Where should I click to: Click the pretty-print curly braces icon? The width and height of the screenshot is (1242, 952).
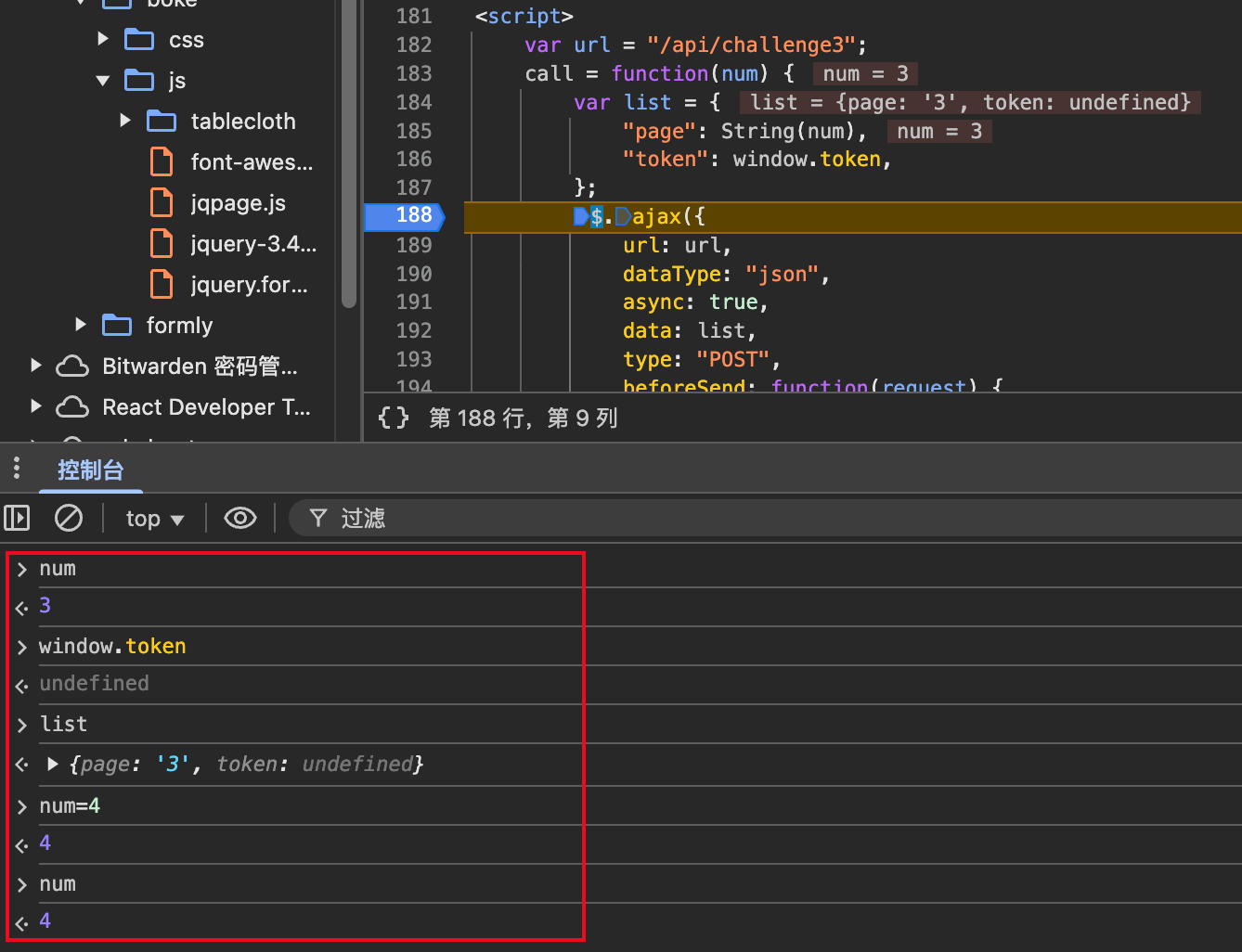[394, 418]
